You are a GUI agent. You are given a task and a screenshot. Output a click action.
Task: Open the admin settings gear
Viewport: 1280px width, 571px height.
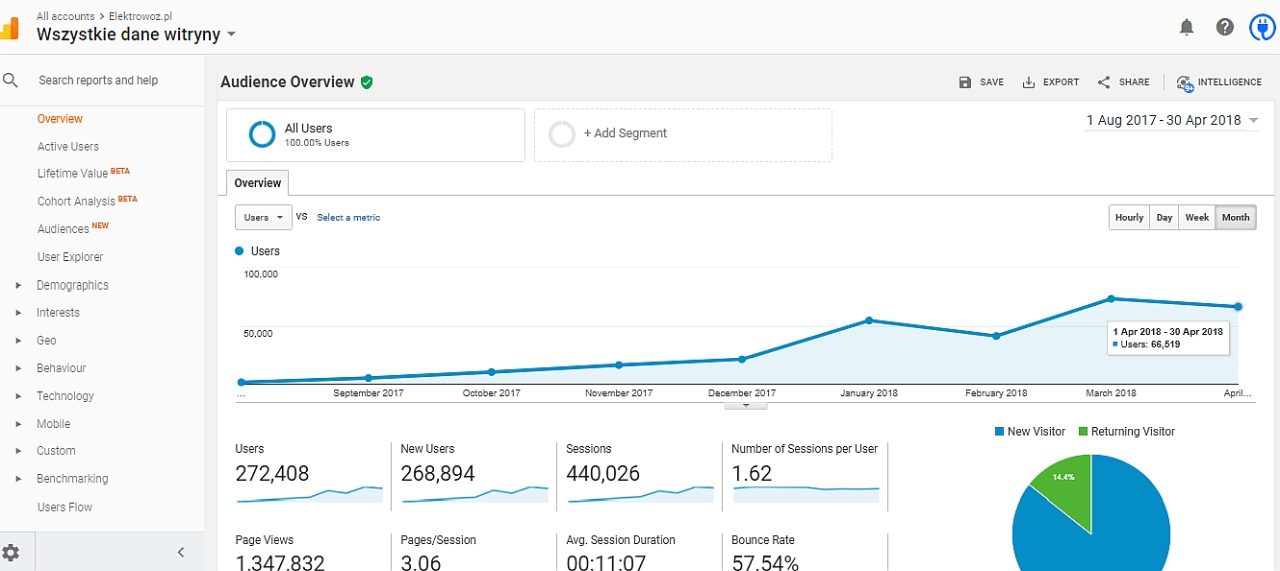(x=11, y=552)
